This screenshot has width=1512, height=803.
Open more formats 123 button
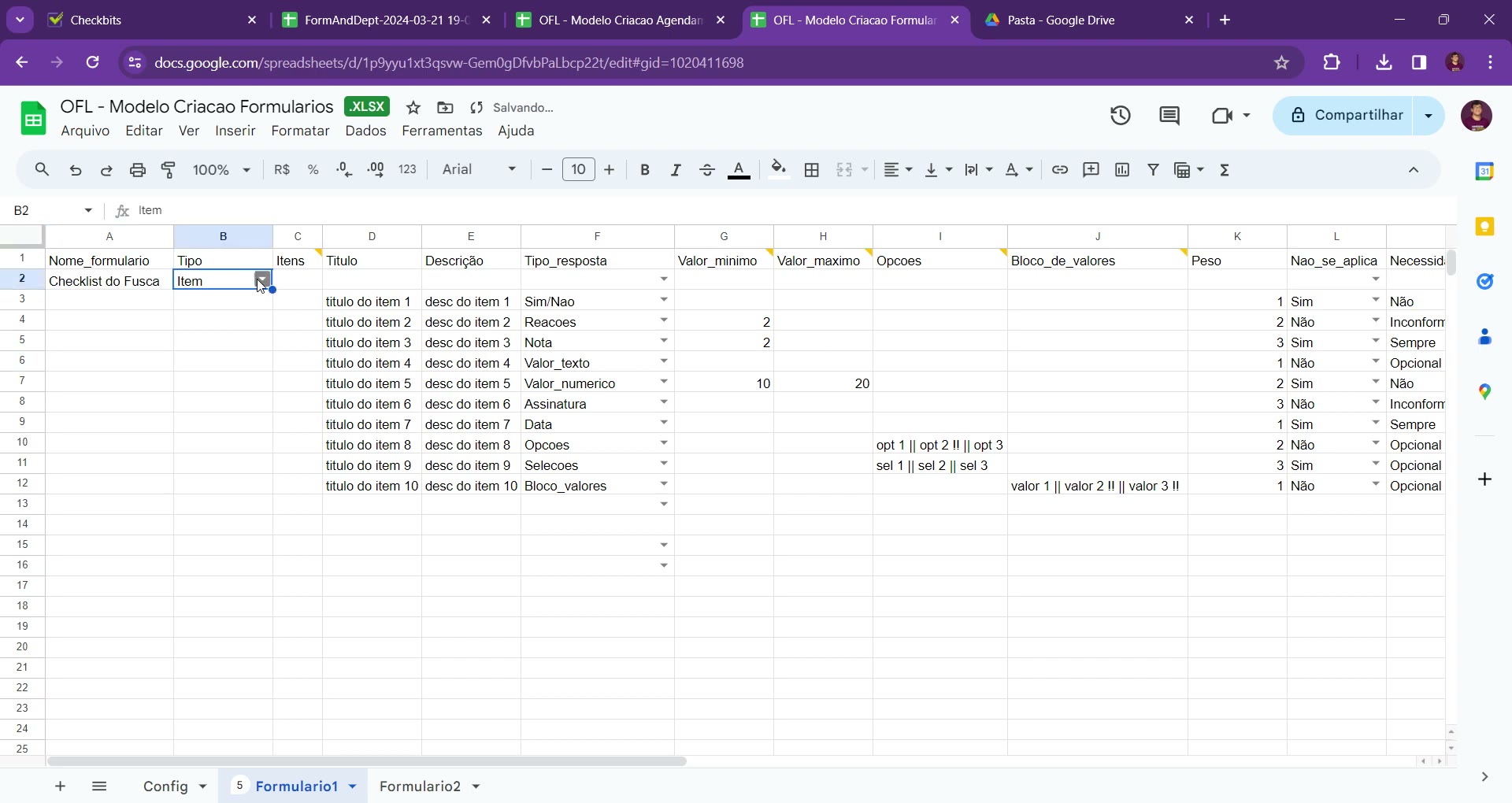pyautogui.click(x=407, y=169)
